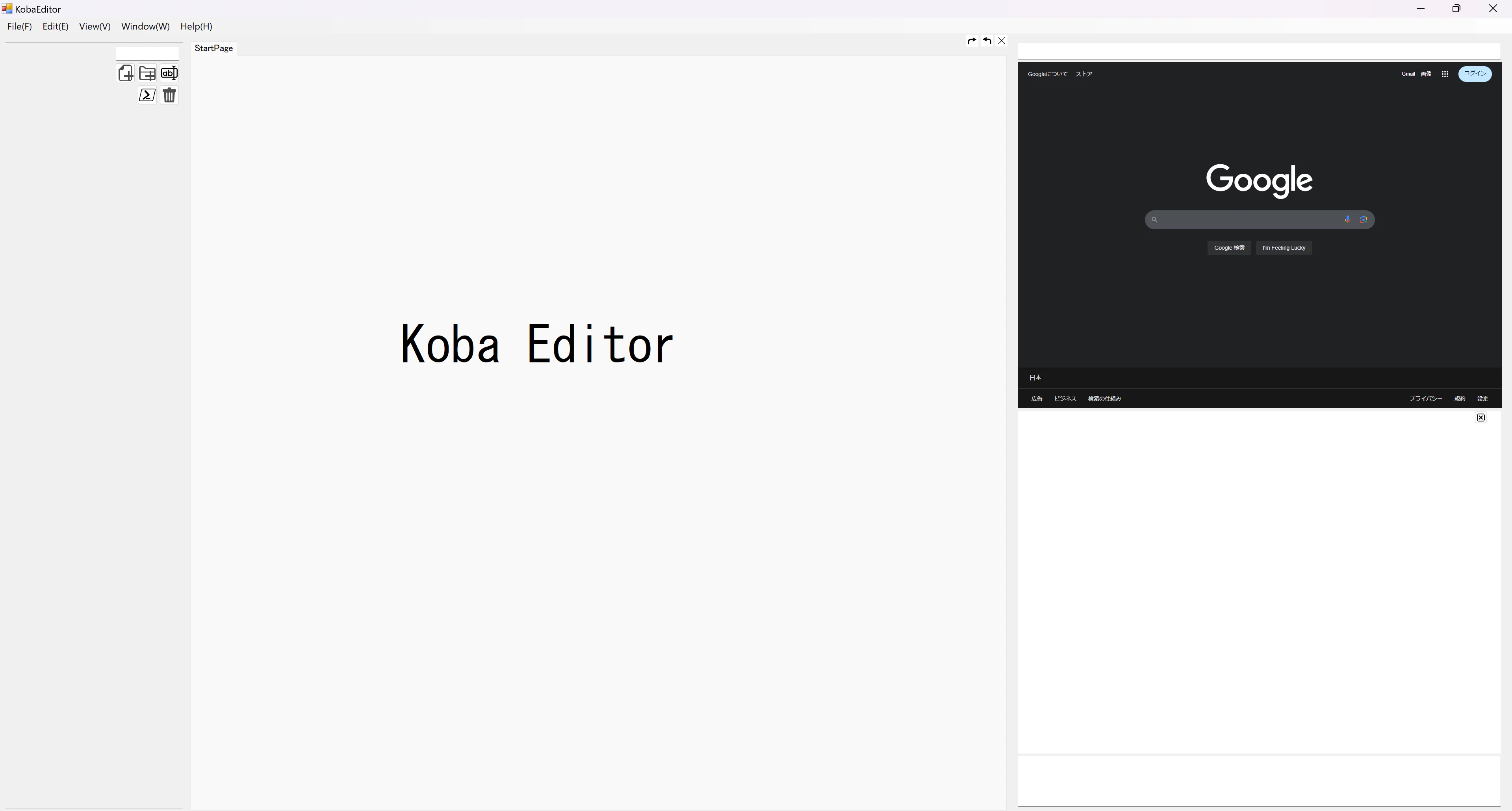Click the Google Lens image search icon
The width and height of the screenshot is (1512, 811).
pos(1364,219)
